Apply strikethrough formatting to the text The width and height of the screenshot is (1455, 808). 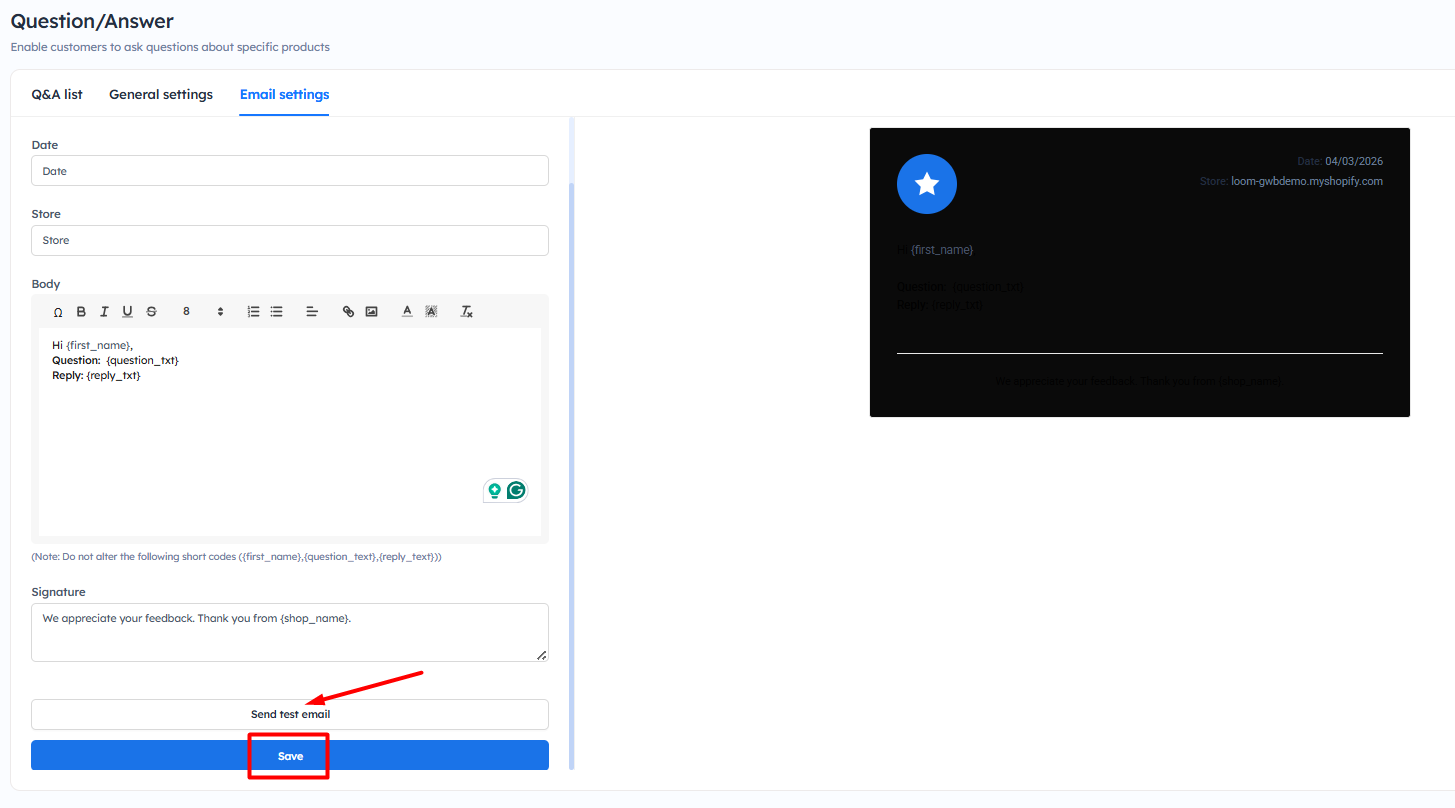click(x=151, y=312)
